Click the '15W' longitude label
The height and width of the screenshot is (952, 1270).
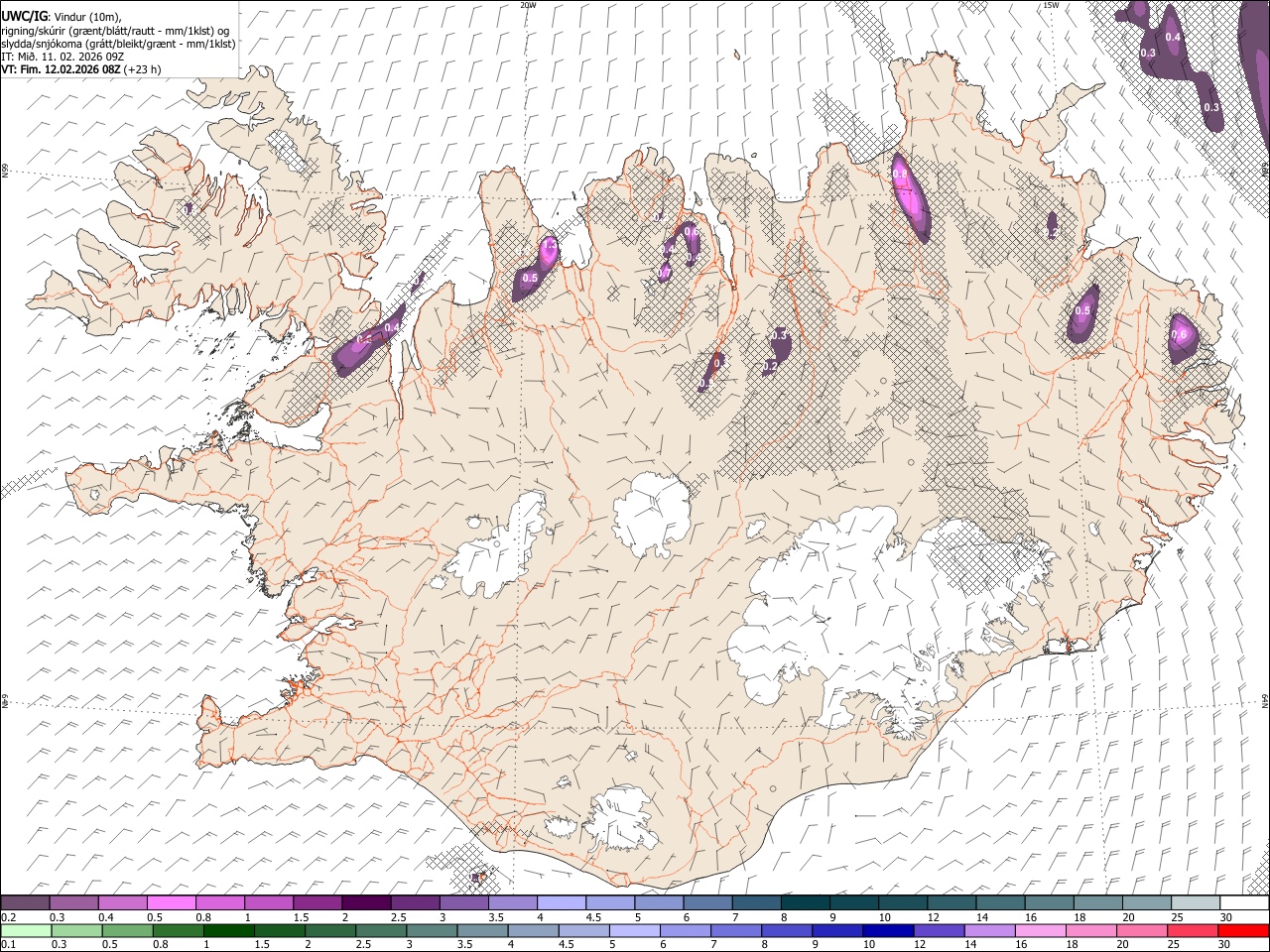coord(1050,5)
